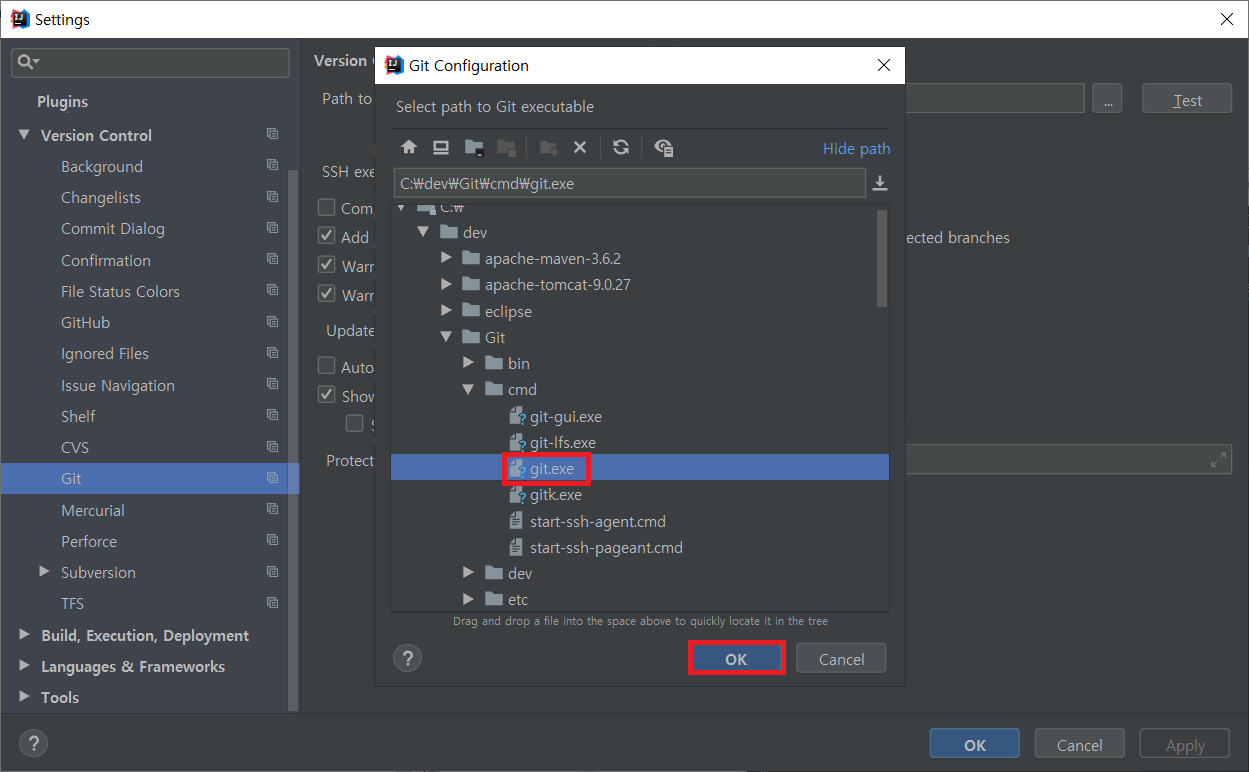Jump to project directory via toolbar icon

[474, 147]
